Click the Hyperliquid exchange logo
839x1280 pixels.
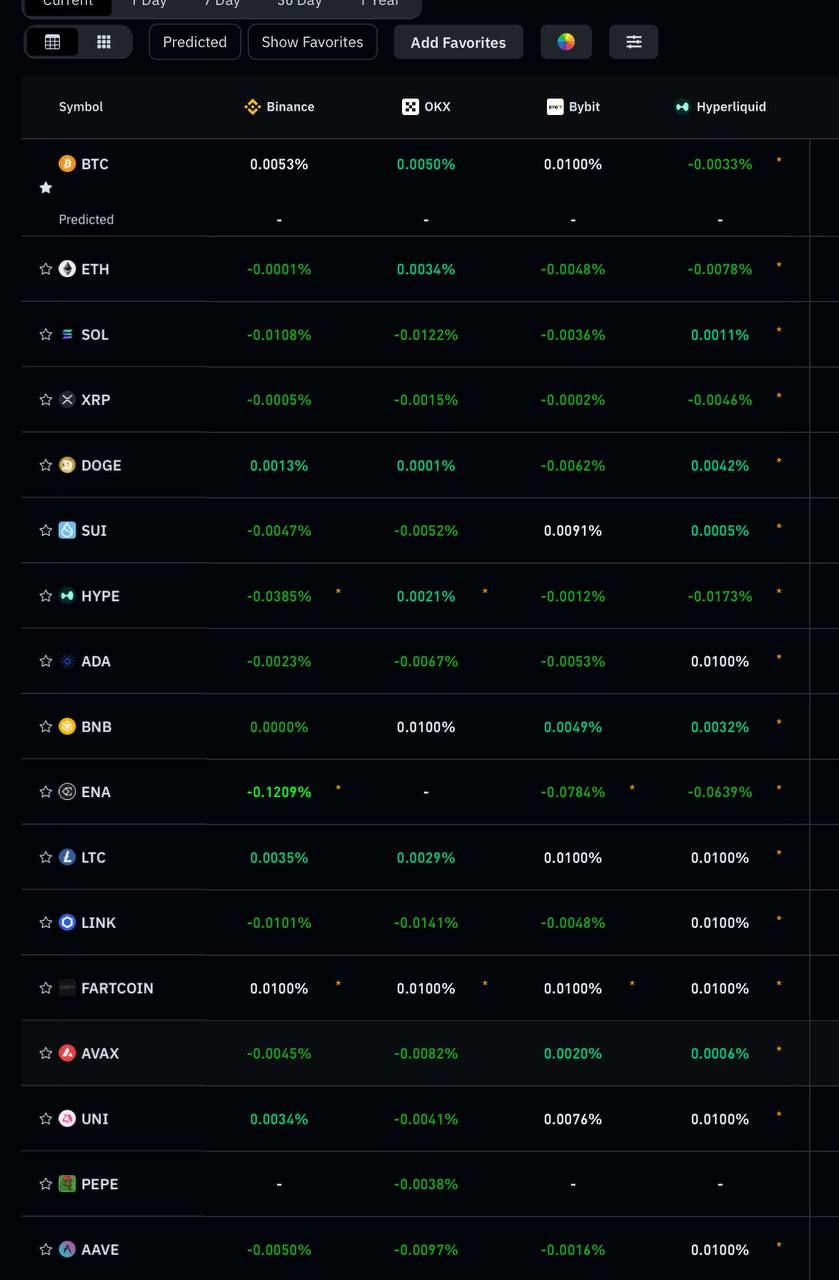[x=682, y=107]
